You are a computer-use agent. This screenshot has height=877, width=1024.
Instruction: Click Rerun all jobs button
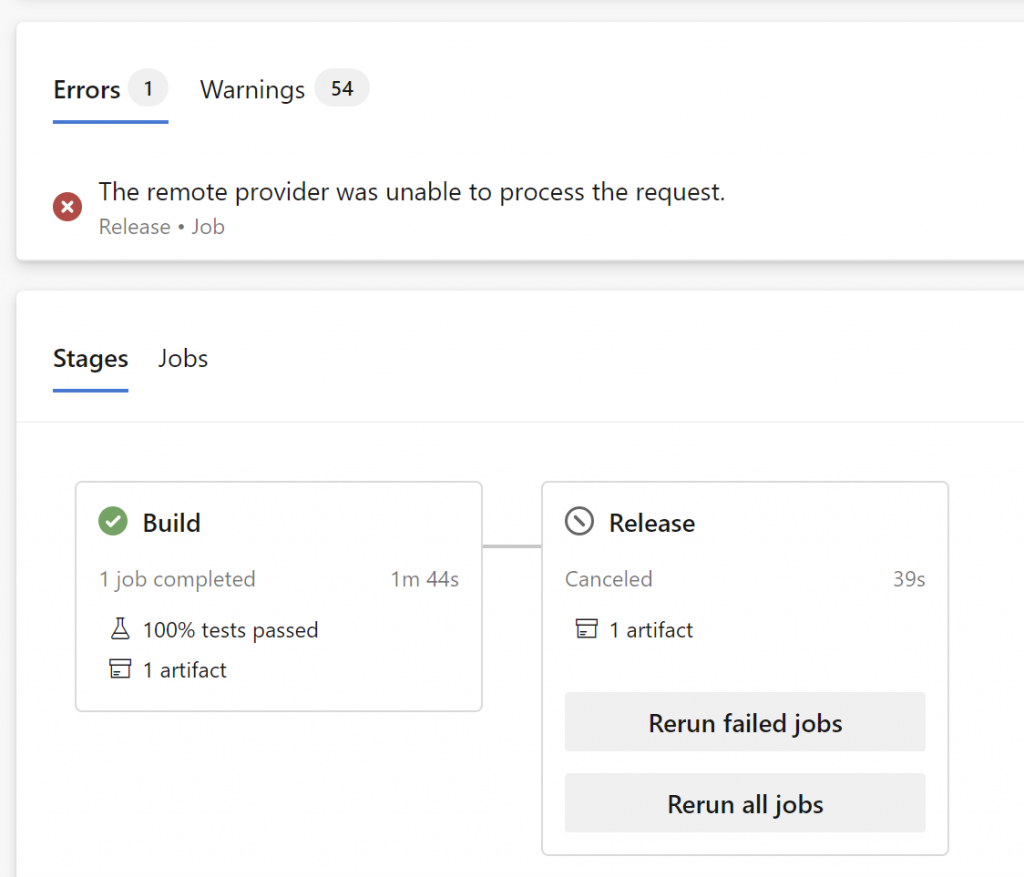745,803
